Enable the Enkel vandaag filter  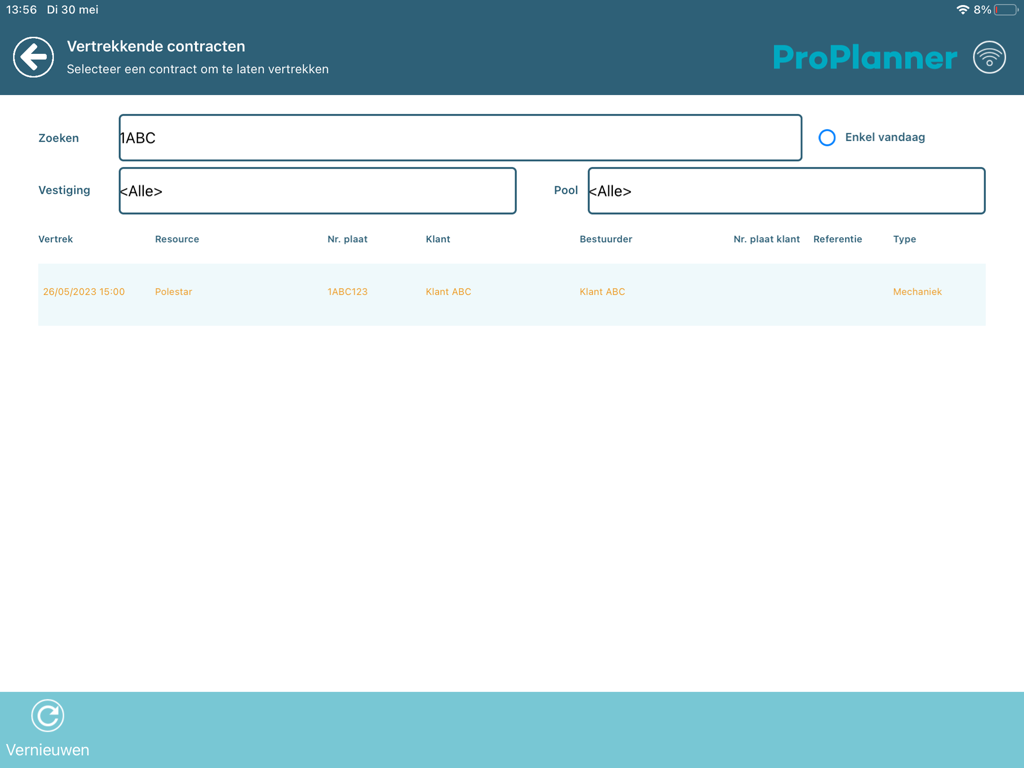click(x=827, y=137)
